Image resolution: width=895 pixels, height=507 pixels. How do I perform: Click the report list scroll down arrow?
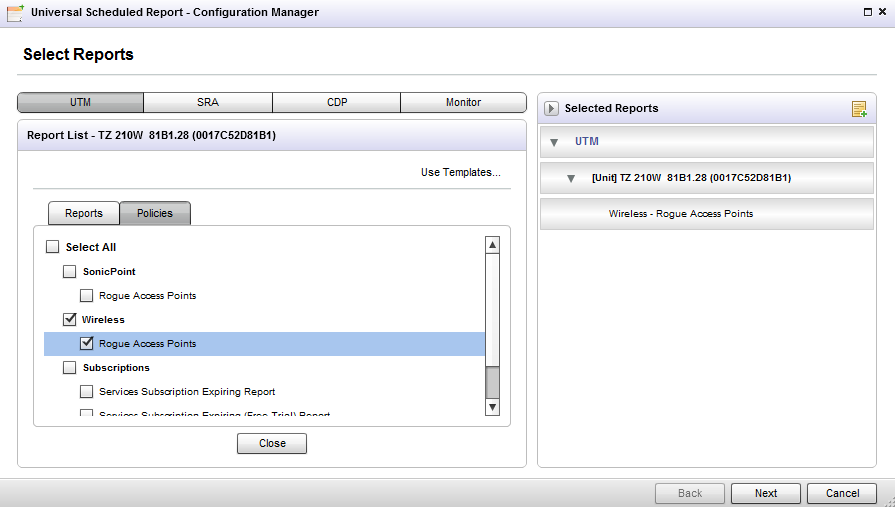(x=492, y=407)
